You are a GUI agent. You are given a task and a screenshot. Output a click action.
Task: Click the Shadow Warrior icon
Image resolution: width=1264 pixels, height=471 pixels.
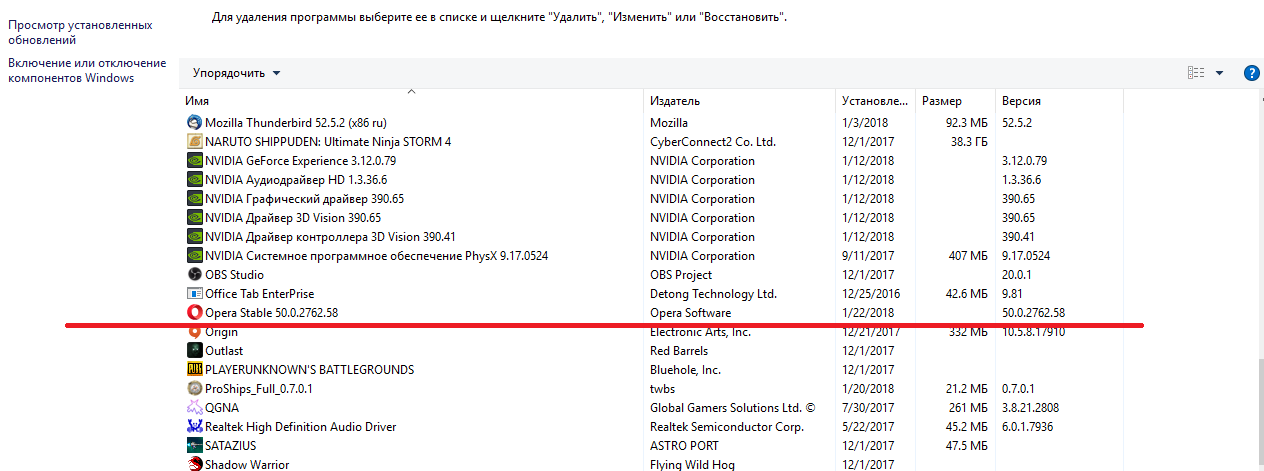coord(195,464)
